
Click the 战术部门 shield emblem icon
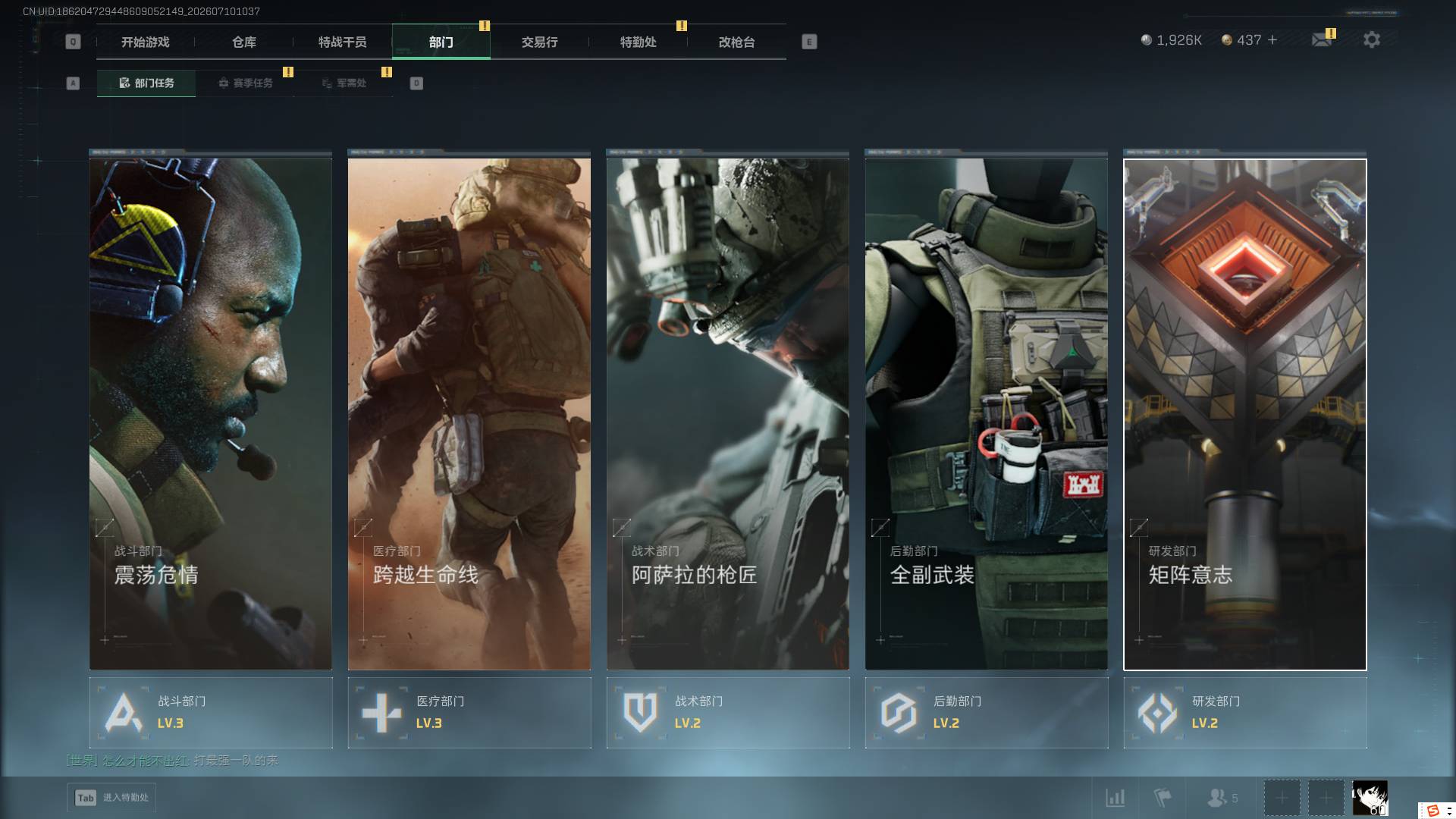coord(640,712)
